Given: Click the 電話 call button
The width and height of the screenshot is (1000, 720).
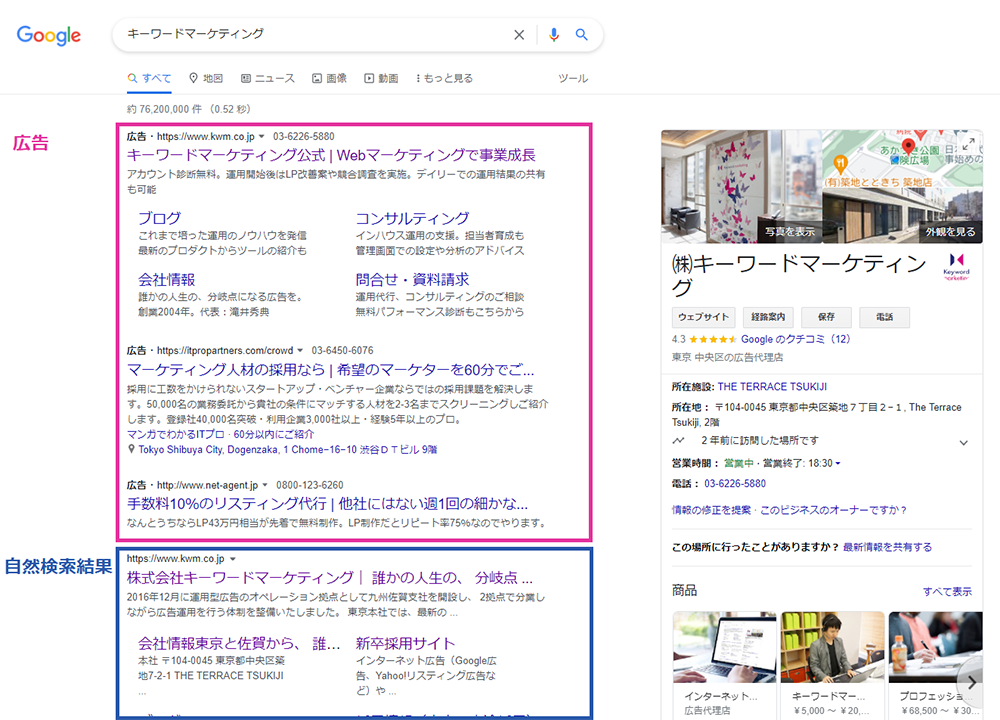Looking at the screenshot, I should [885, 317].
